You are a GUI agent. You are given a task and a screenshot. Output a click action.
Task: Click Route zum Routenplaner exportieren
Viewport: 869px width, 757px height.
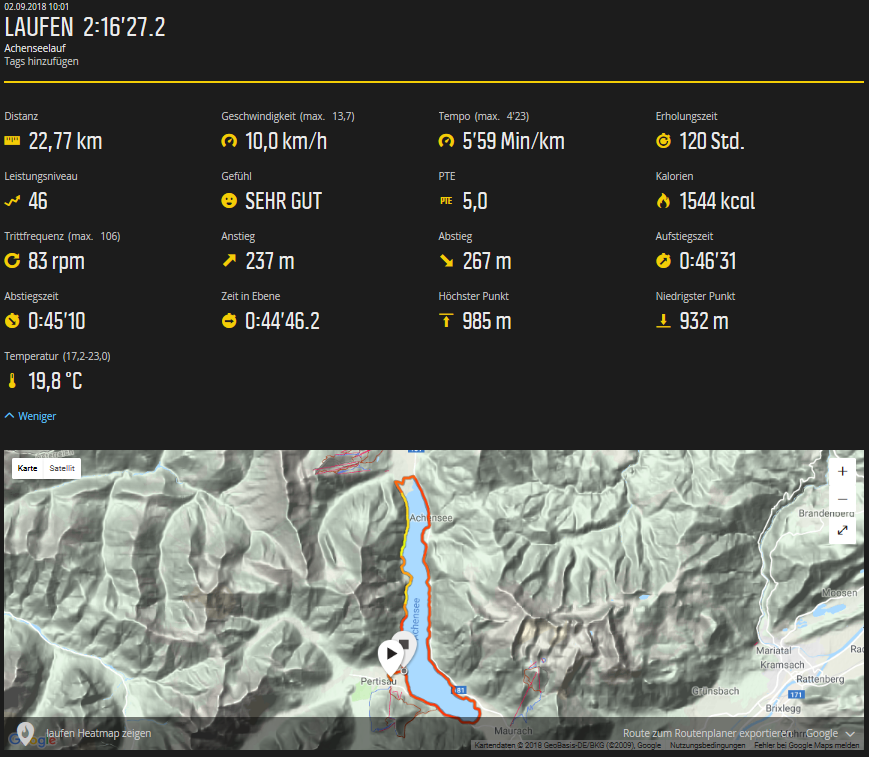(x=707, y=733)
